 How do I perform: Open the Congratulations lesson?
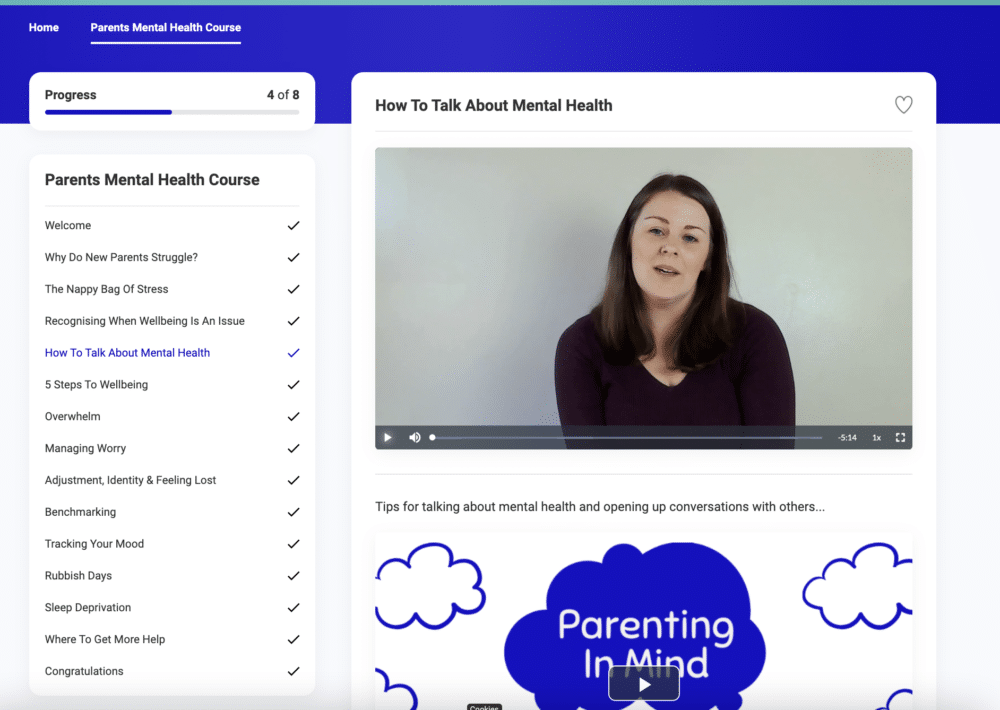click(84, 671)
